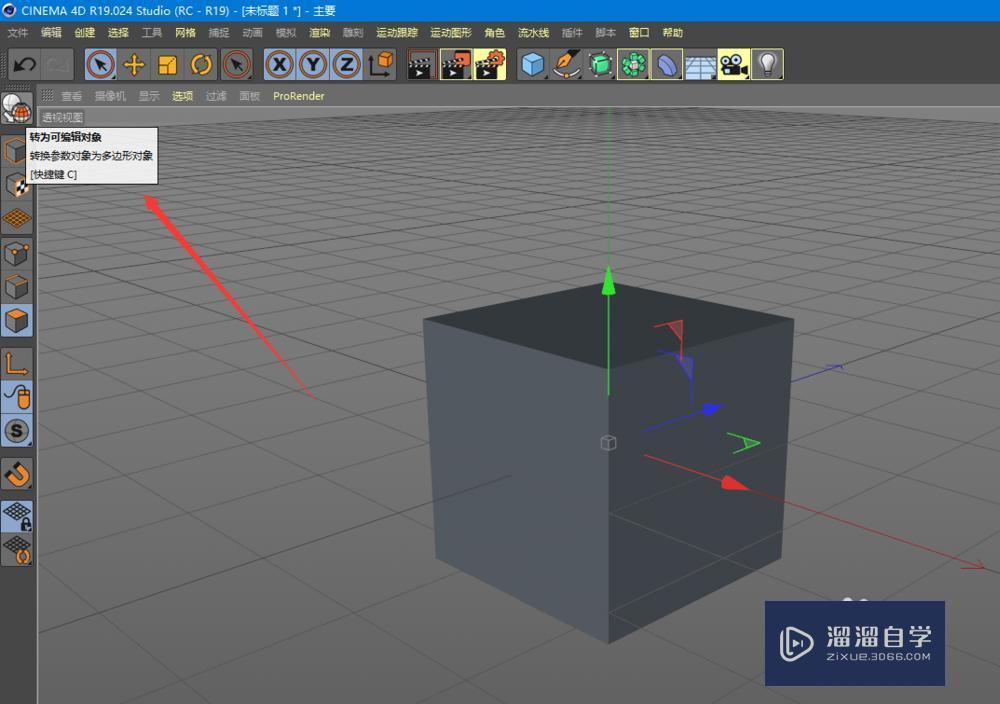Open the Render Settings clapperboard with gear
This screenshot has height=704, width=1000.
490,64
